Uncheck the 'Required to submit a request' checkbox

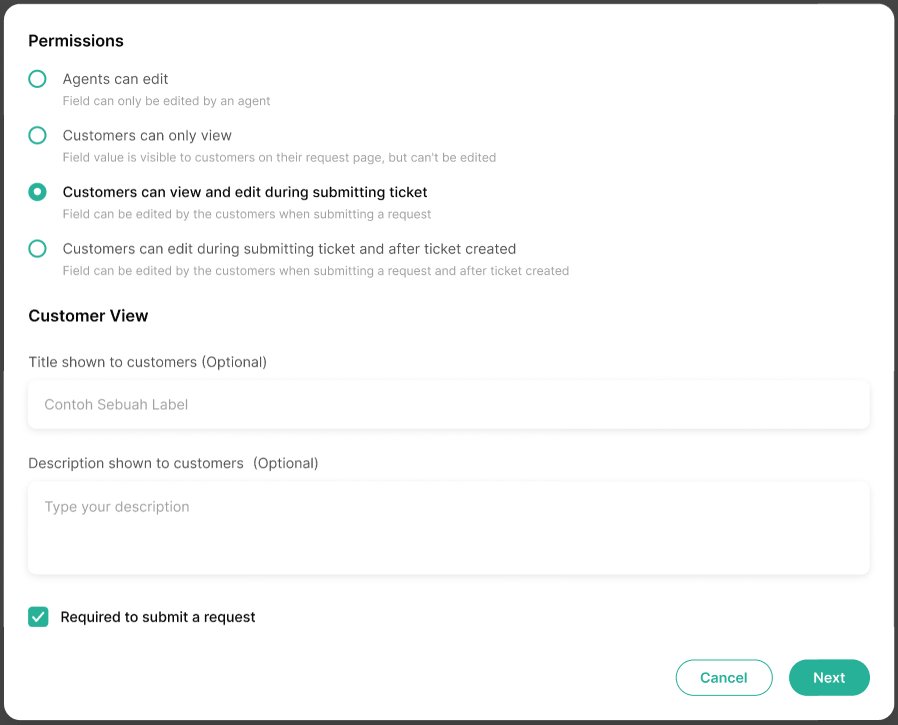click(38, 617)
